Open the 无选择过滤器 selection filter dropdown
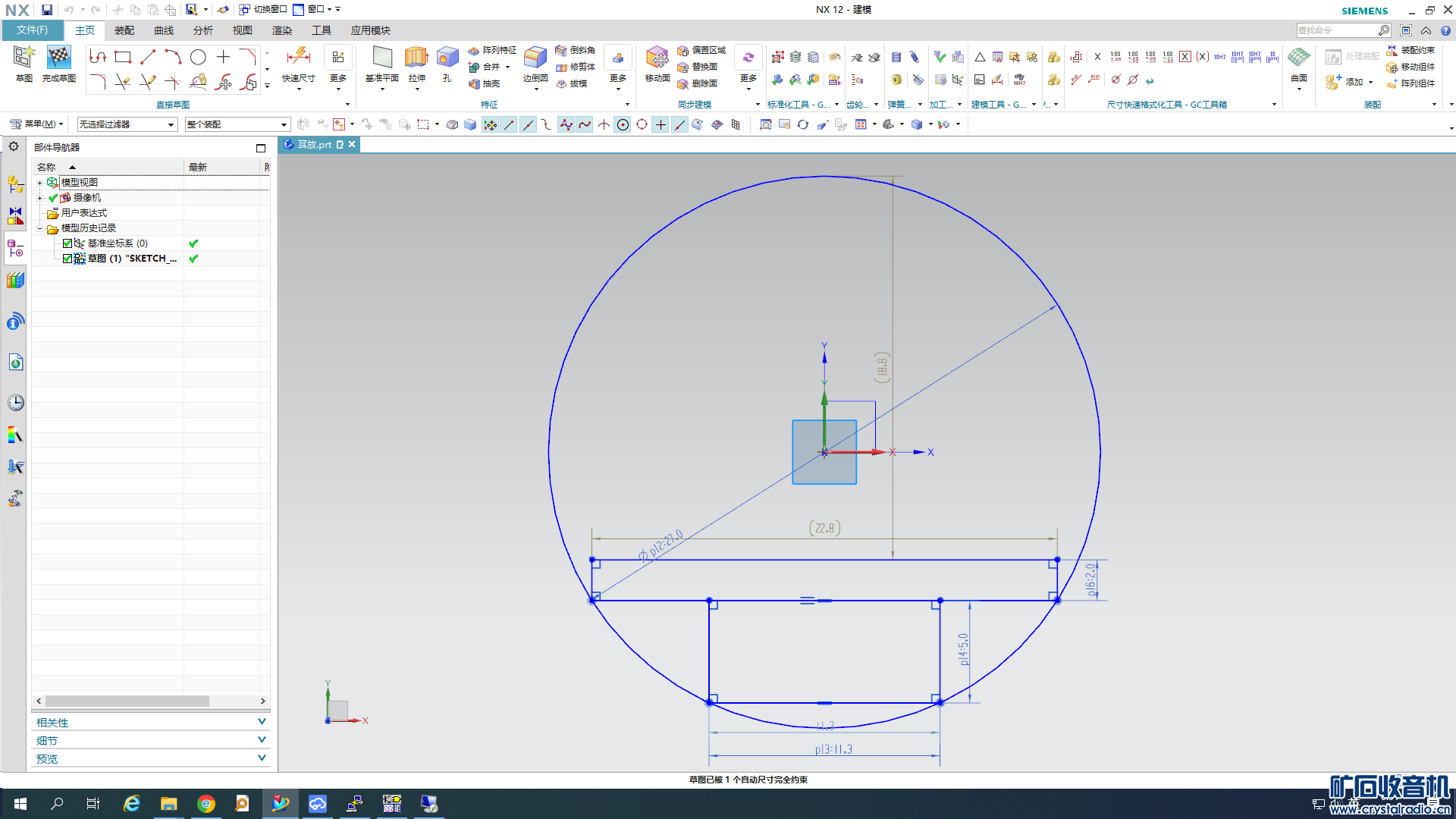Viewport: 1456px width, 819px height. (127, 124)
